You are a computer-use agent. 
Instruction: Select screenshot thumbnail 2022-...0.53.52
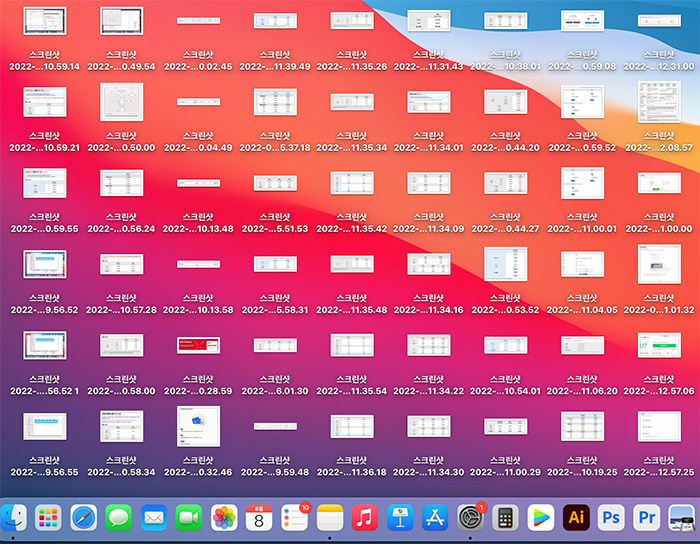[505, 264]
